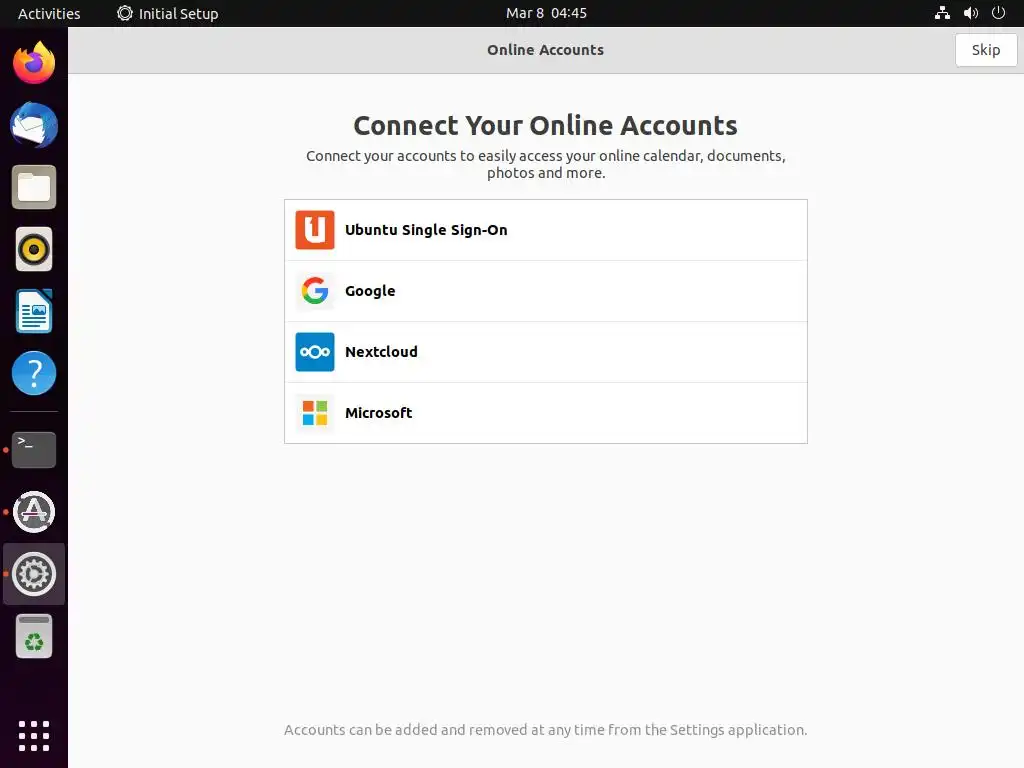Open Activities overview
The image size is (1024, 768).
pyautogui.click(x=49, y=13)
